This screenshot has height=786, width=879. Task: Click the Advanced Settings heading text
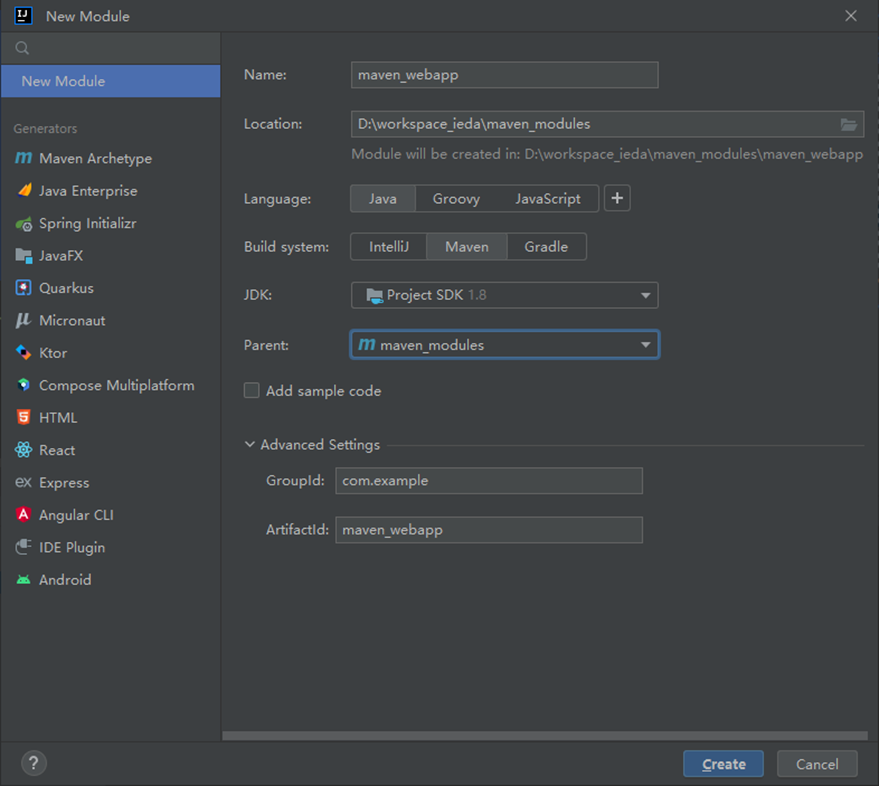(320, 445)
